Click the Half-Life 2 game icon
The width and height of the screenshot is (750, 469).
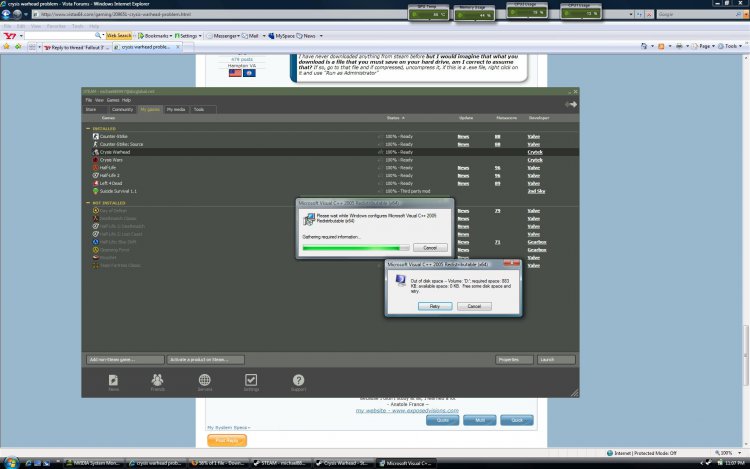tap(95, 175)
